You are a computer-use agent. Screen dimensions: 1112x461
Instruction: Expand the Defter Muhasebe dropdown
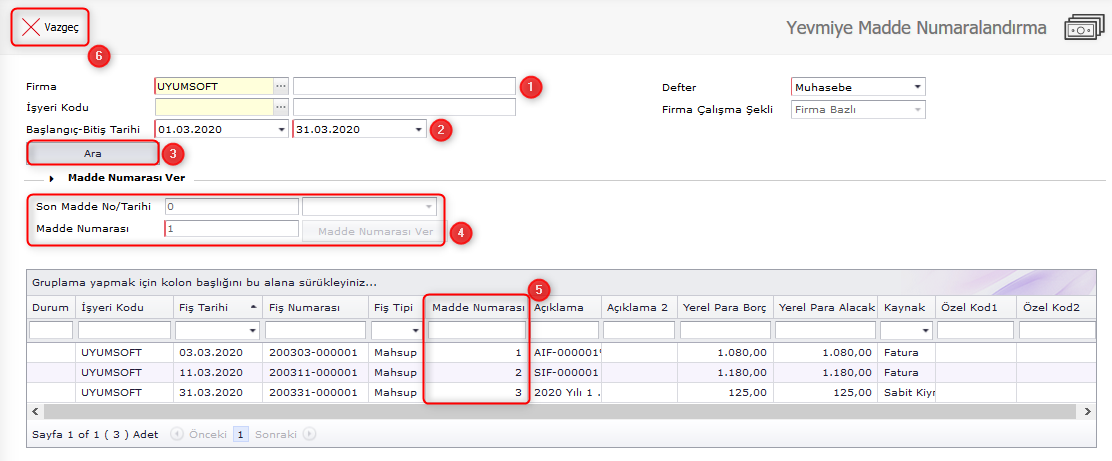point(917,87)
